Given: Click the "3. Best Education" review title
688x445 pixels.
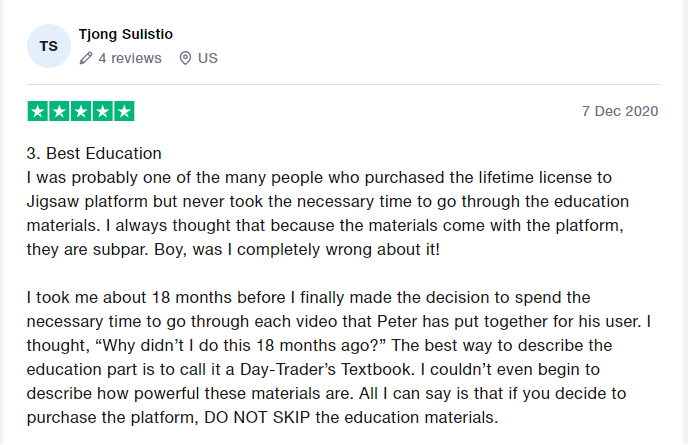Looking at the screenshot, I should (94, 154).
